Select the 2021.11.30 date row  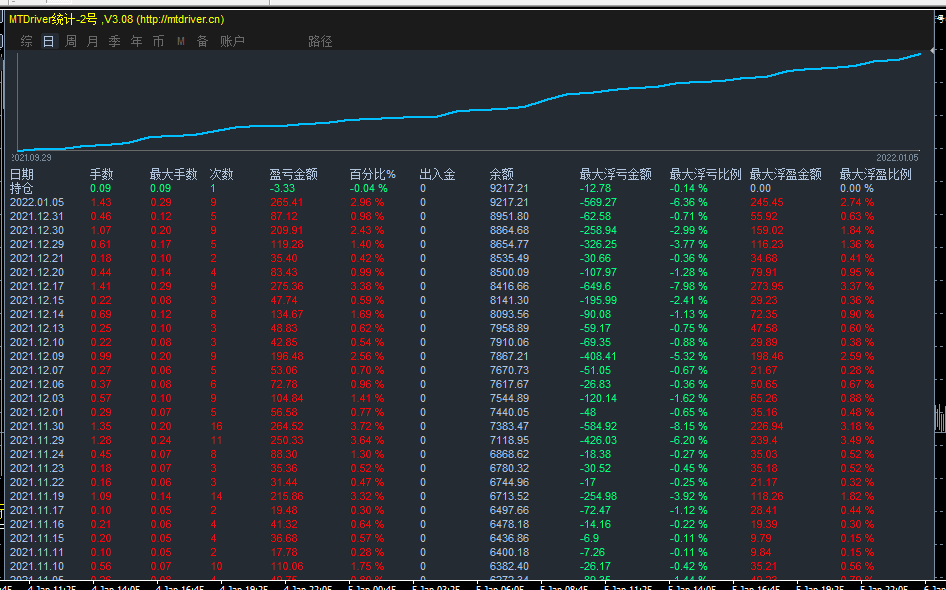click(x=37, y=426)
